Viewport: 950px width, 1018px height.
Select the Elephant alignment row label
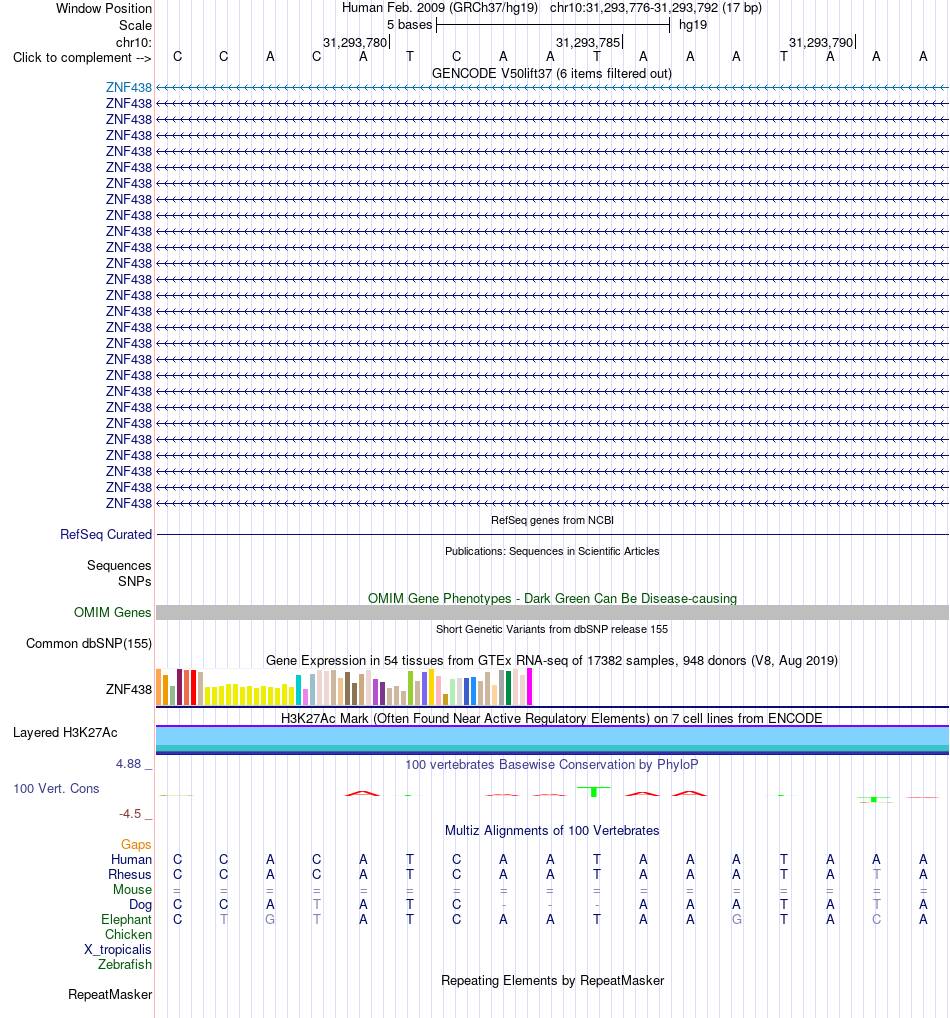[x=126, y=919]
